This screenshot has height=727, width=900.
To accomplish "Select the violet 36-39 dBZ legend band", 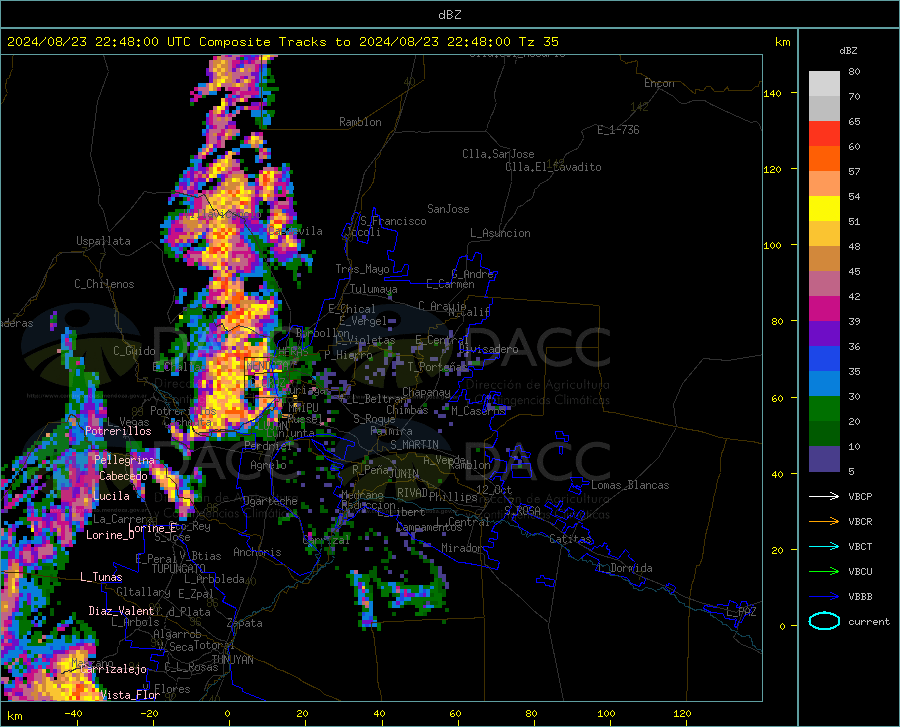I will coord(824,334).
